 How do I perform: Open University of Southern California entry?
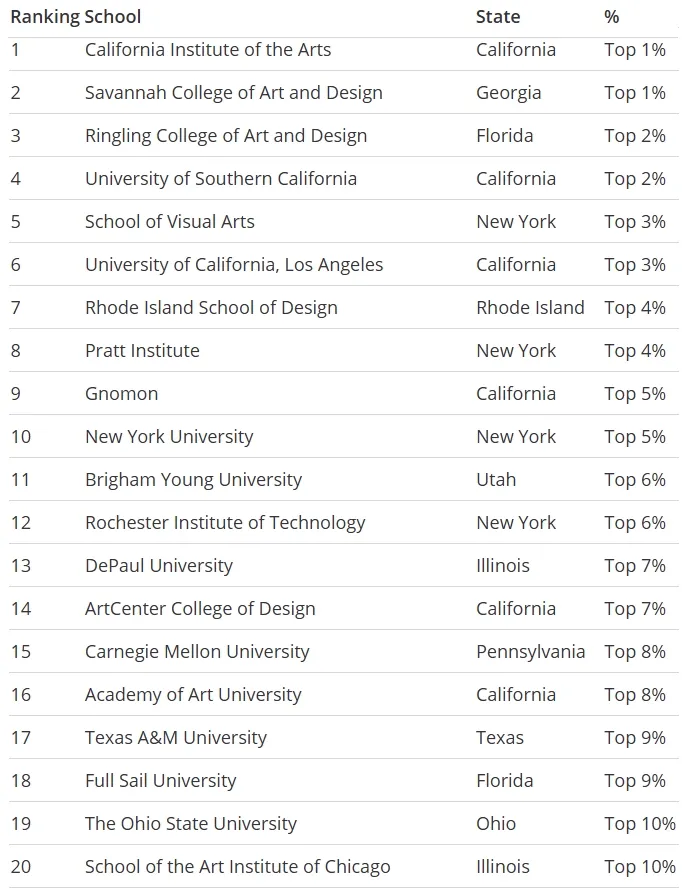[221, 179]
